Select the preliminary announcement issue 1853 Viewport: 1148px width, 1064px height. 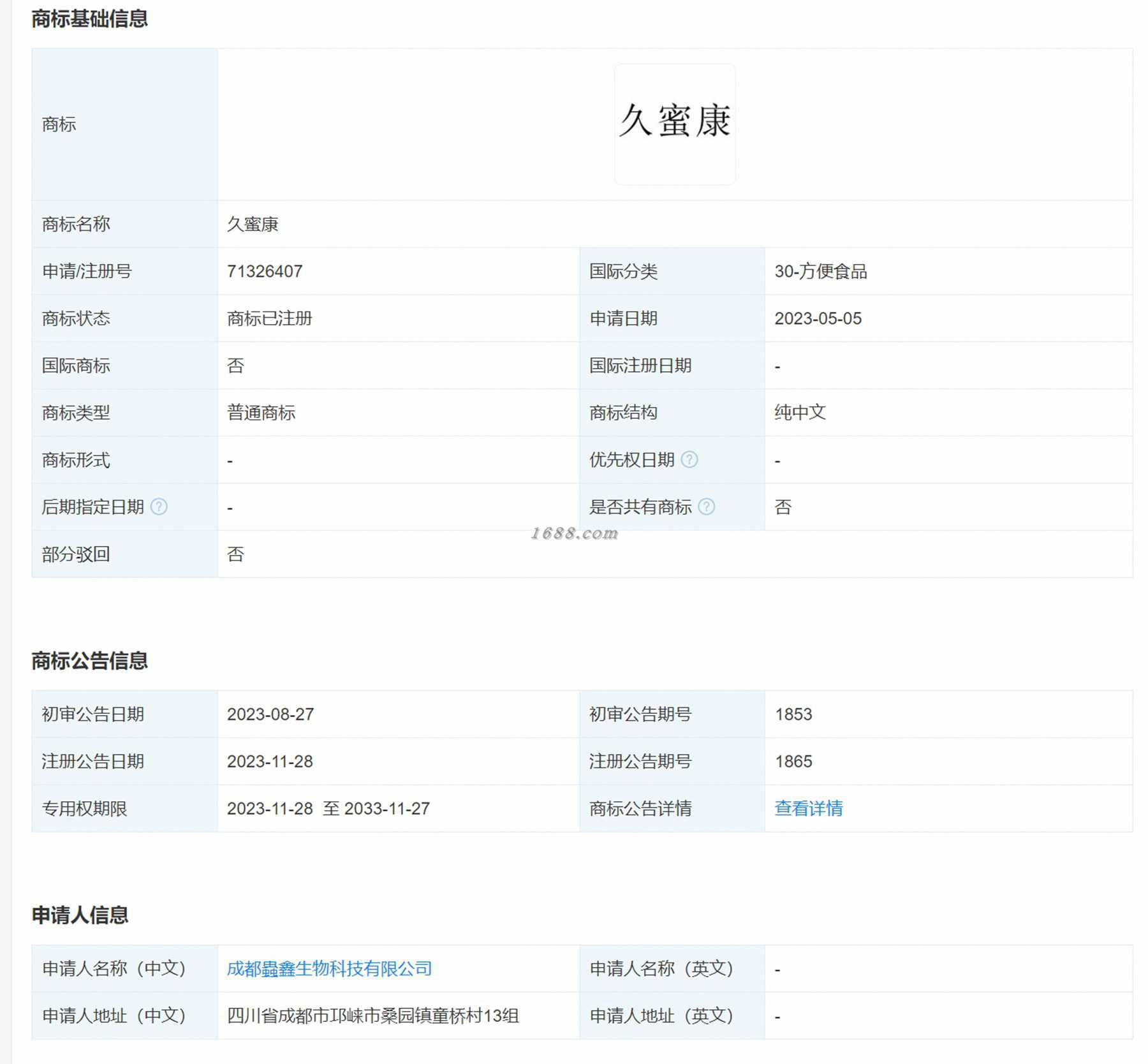click(x=793, y=714)
